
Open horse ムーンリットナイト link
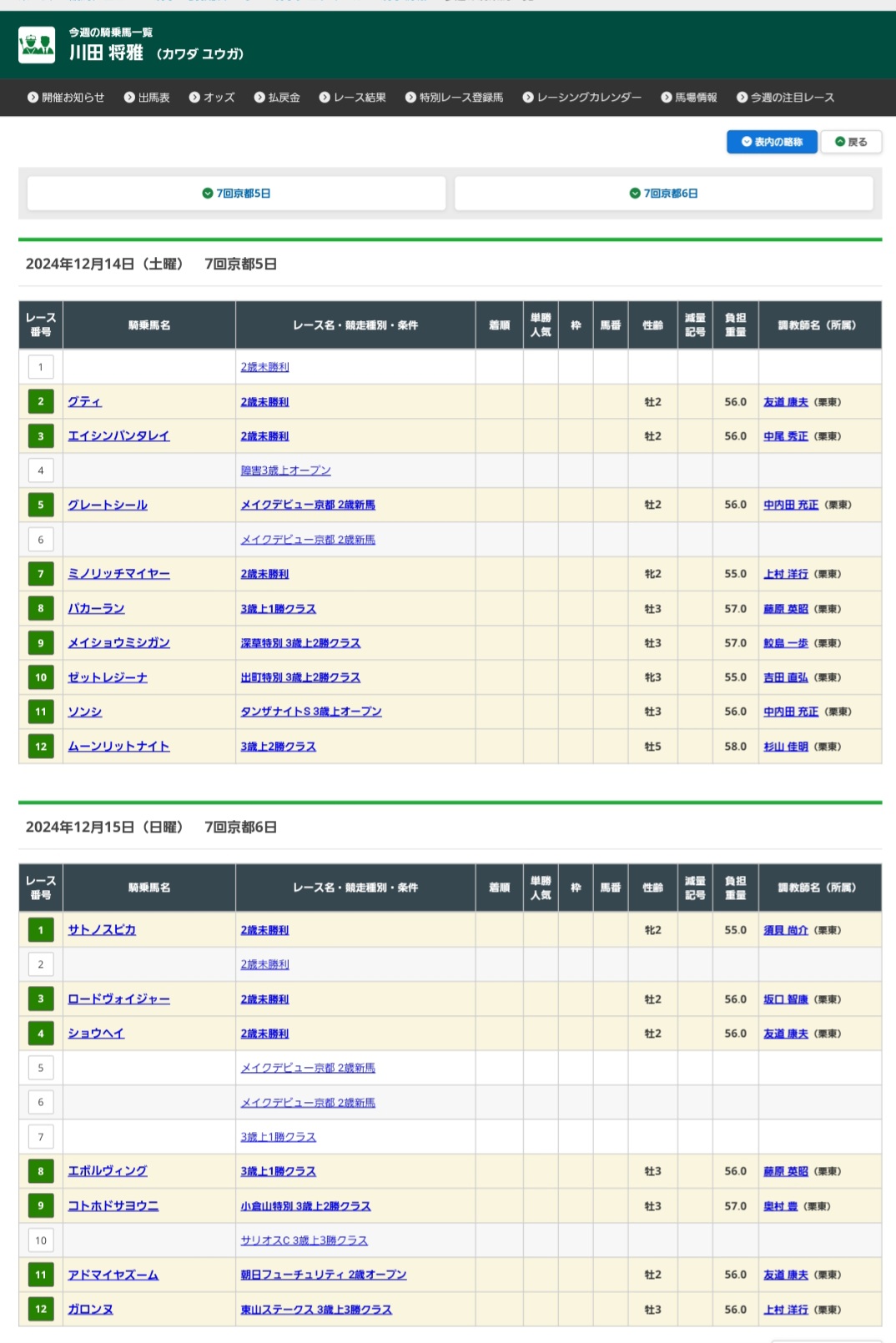pyautogui.click(x=118, y=747)
